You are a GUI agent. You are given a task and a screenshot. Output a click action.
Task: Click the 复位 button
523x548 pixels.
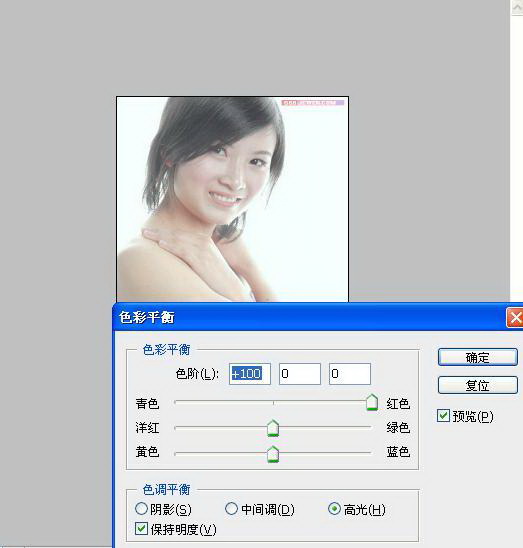pyautogui.click(x=478, y=385)
